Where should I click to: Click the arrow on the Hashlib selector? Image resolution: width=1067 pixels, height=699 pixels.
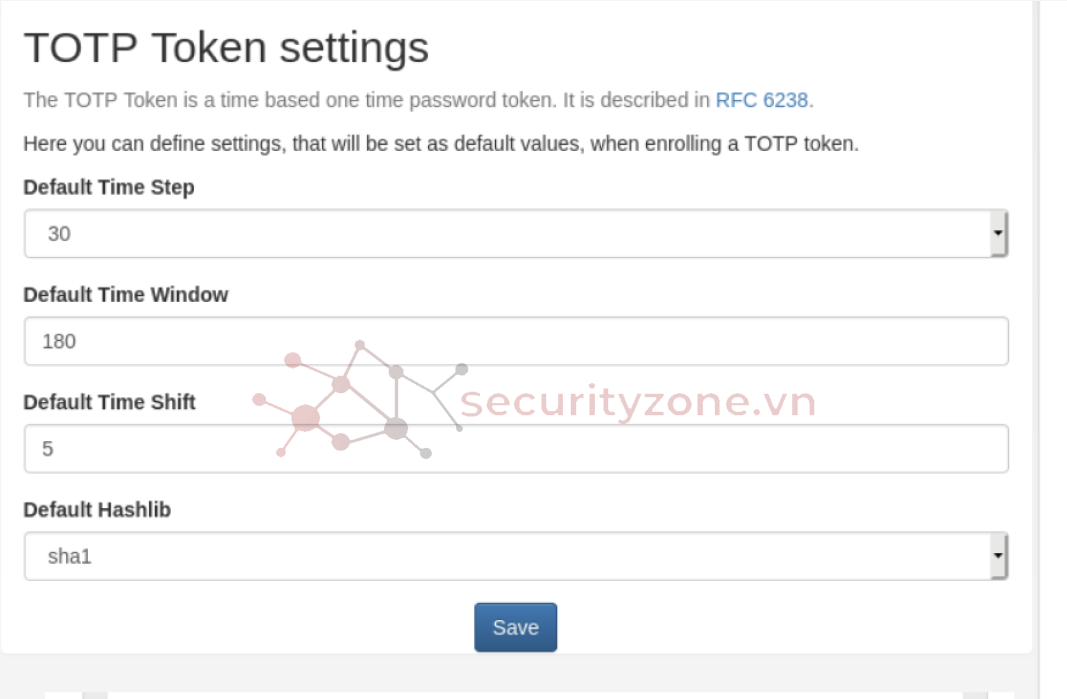click(998, 557)
